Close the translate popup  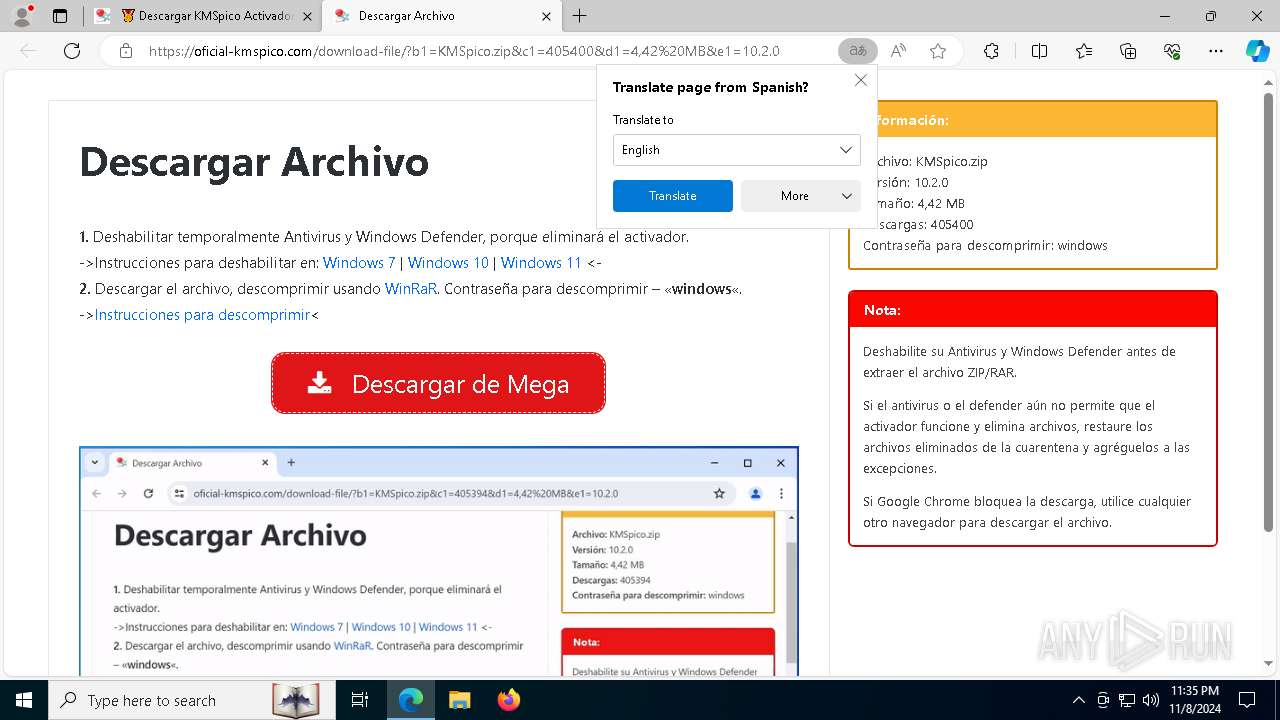pos(860,80)
